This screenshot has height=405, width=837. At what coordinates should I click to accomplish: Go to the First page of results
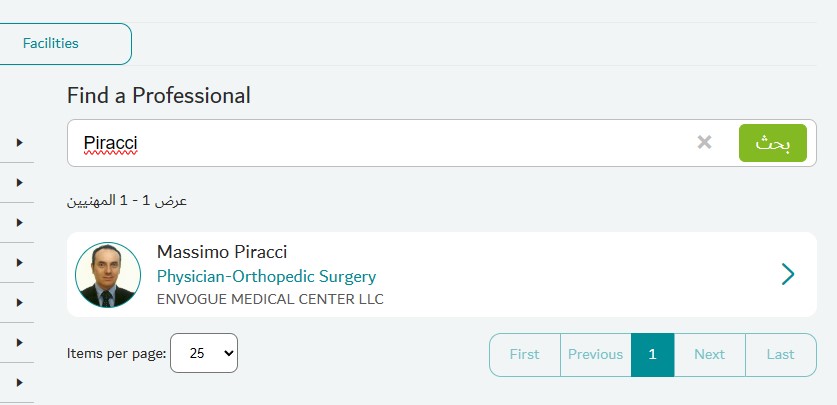[524, 354]
